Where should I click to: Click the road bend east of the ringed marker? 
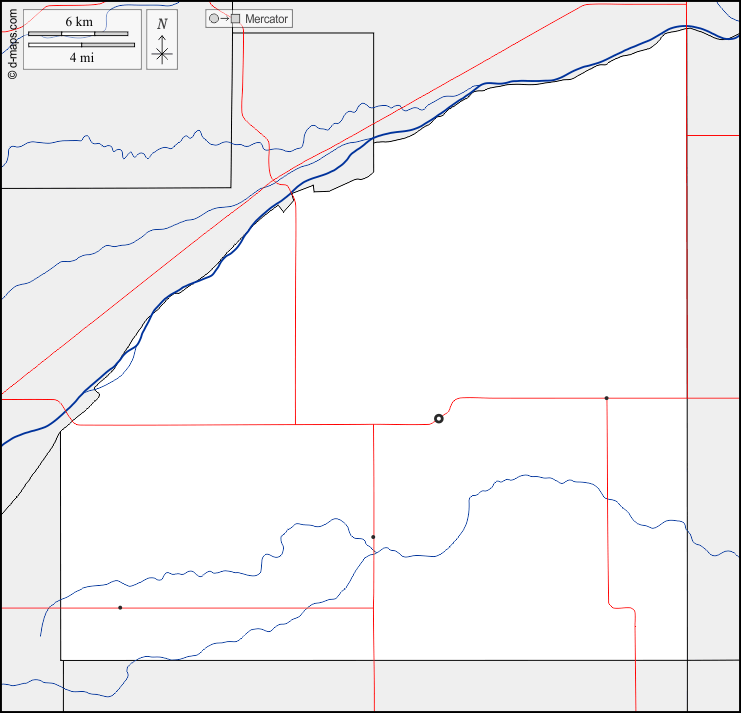(453, 402)
